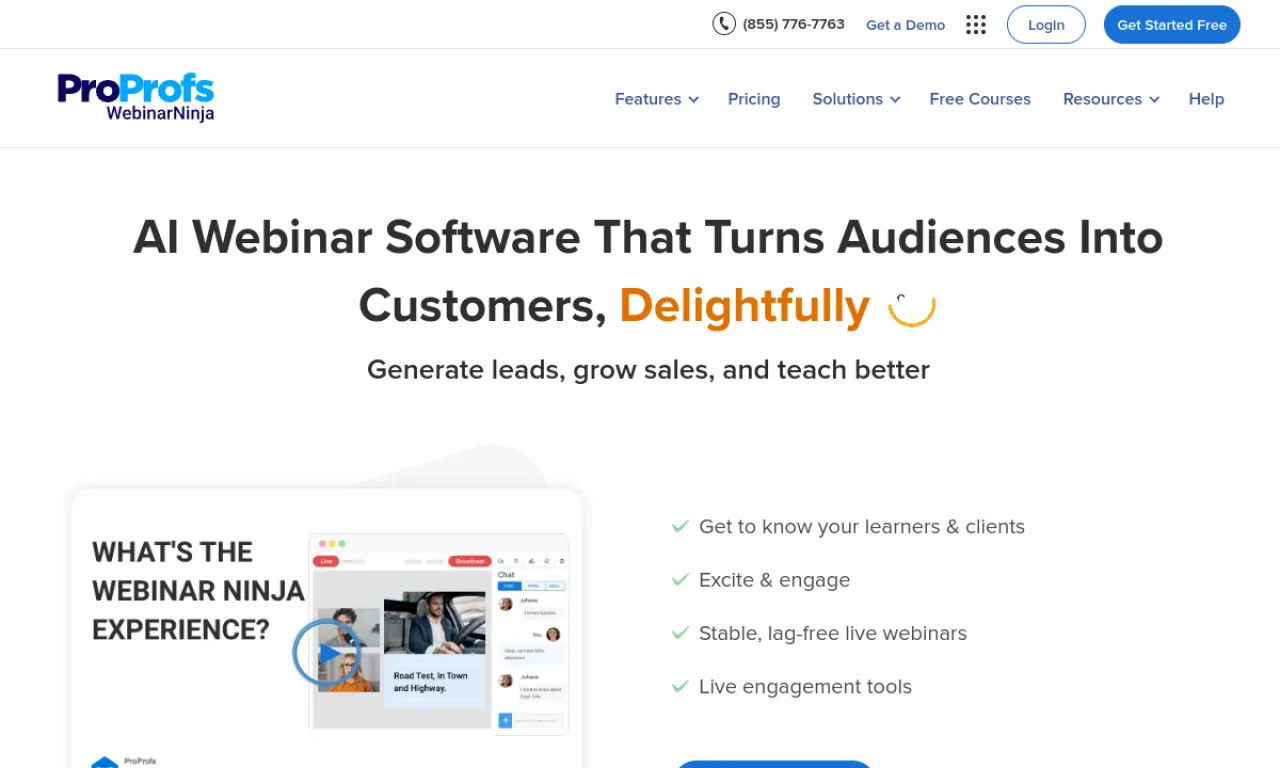Go to Free Courses

pos(980,99)
